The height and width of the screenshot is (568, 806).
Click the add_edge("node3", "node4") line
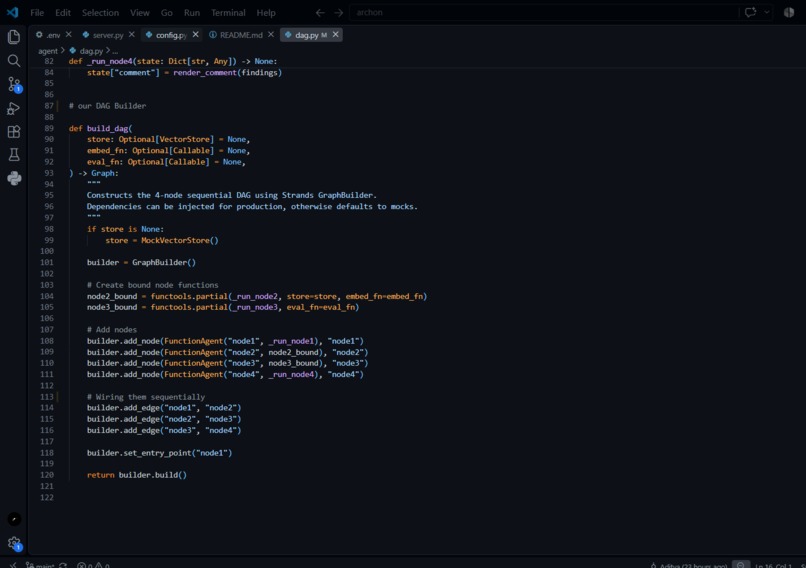tap(164, 430)
